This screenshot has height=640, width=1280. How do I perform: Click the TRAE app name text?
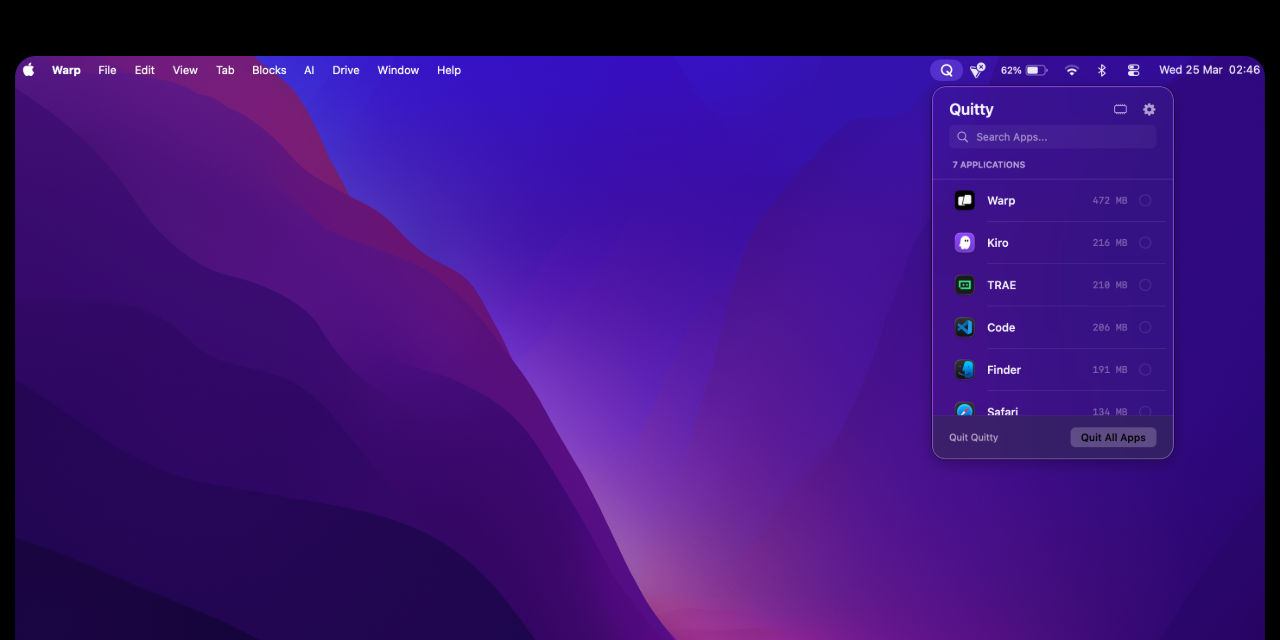pos(1001,285)
